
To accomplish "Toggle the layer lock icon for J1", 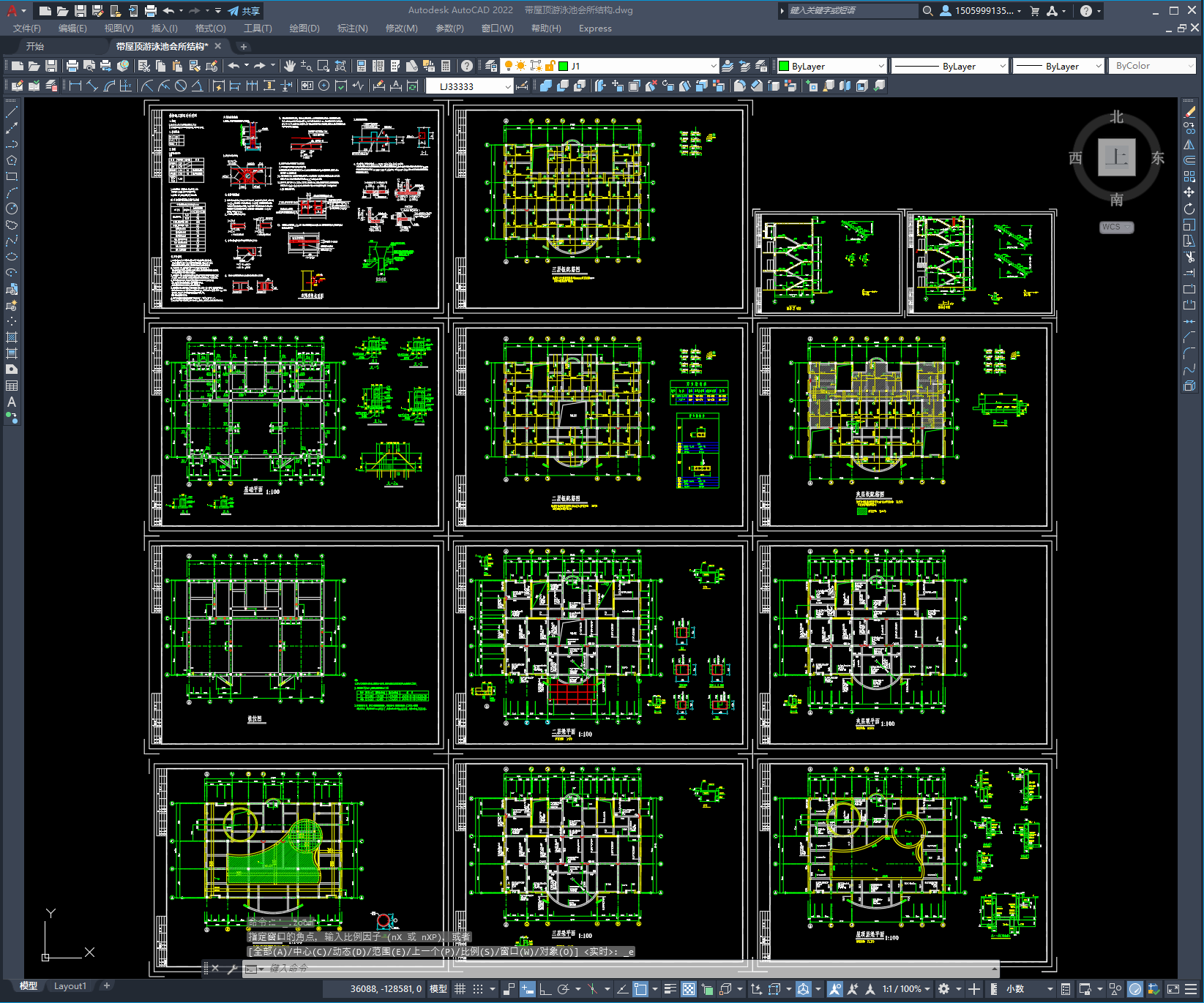I will click(x=550, y=66).
